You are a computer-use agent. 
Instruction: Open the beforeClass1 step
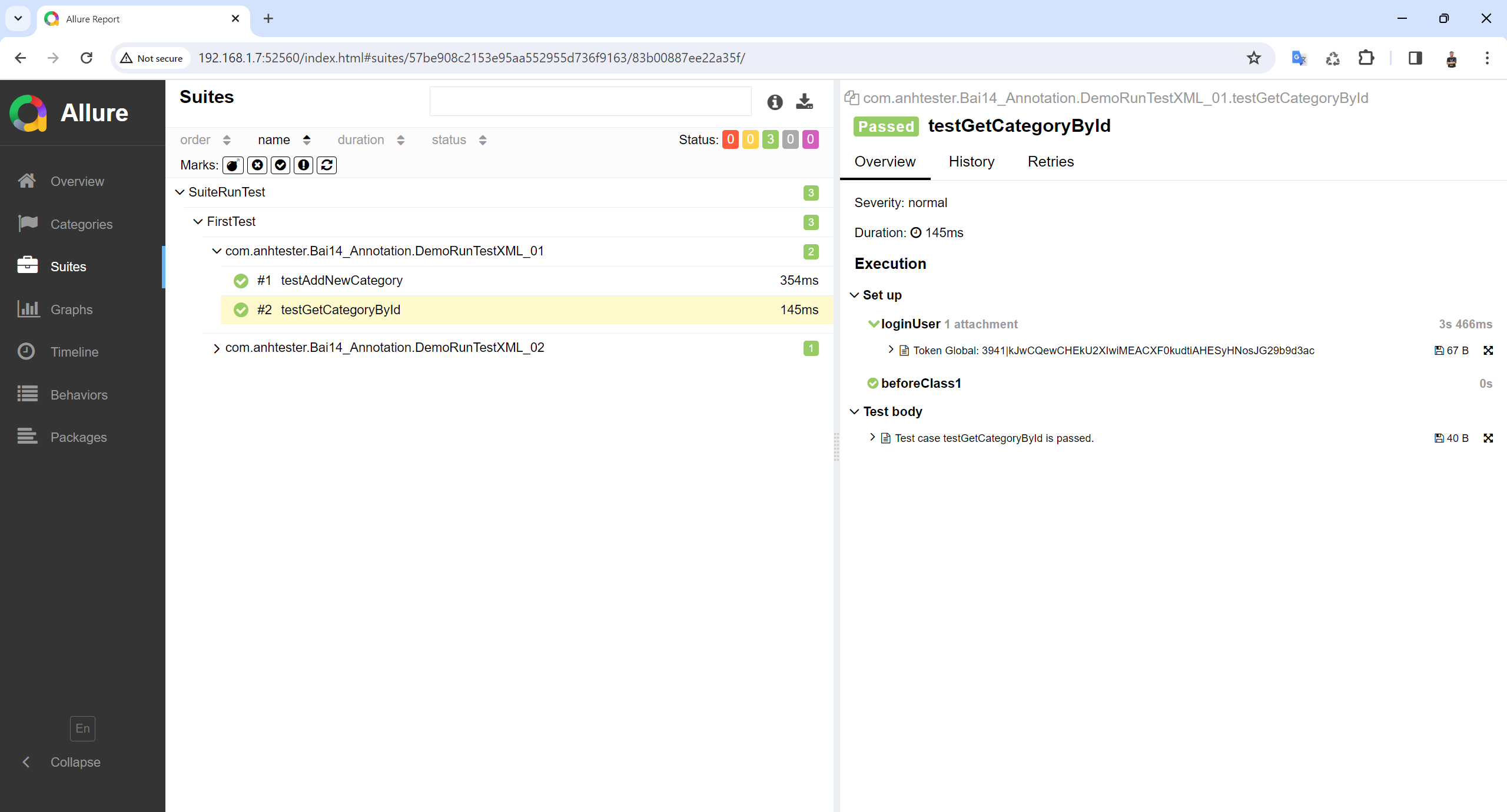(921, 384)
